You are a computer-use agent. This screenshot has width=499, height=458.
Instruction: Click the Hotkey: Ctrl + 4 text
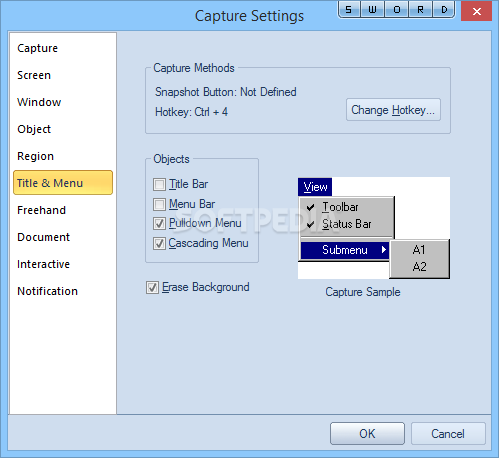[191, 112]
